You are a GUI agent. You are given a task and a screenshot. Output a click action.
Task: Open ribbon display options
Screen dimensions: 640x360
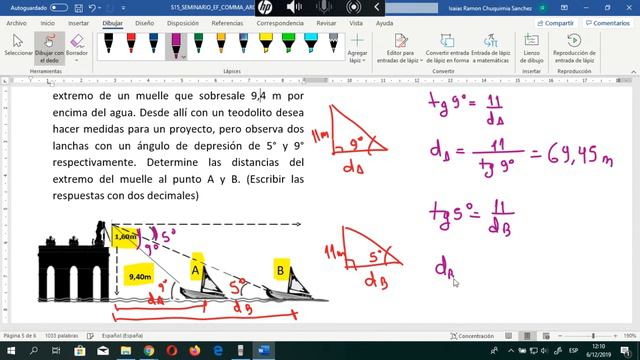pos(564,8)
